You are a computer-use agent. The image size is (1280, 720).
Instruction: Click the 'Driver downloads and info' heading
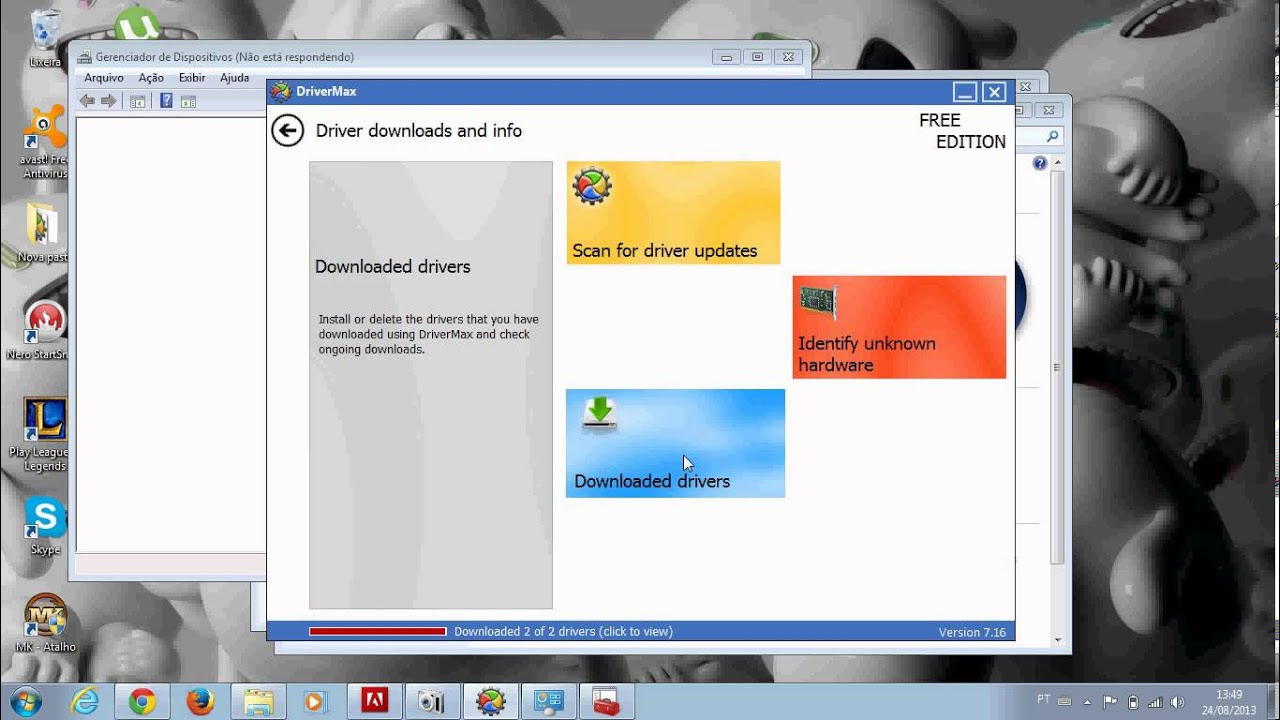point(419,131)
